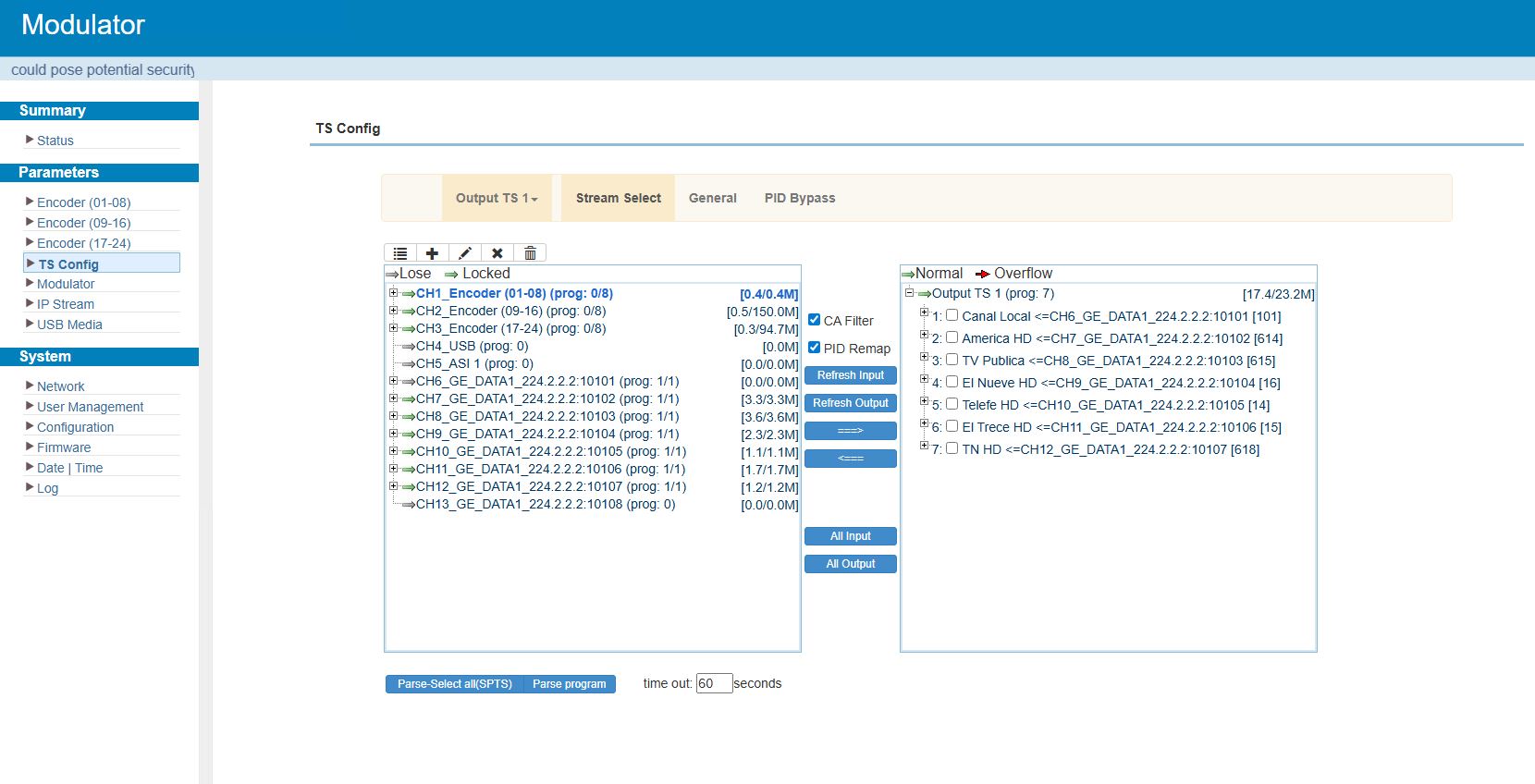Viewport: 1535px width, 784px height.
Task: Uncheck the PID Remap option
Action: point(815,348)
